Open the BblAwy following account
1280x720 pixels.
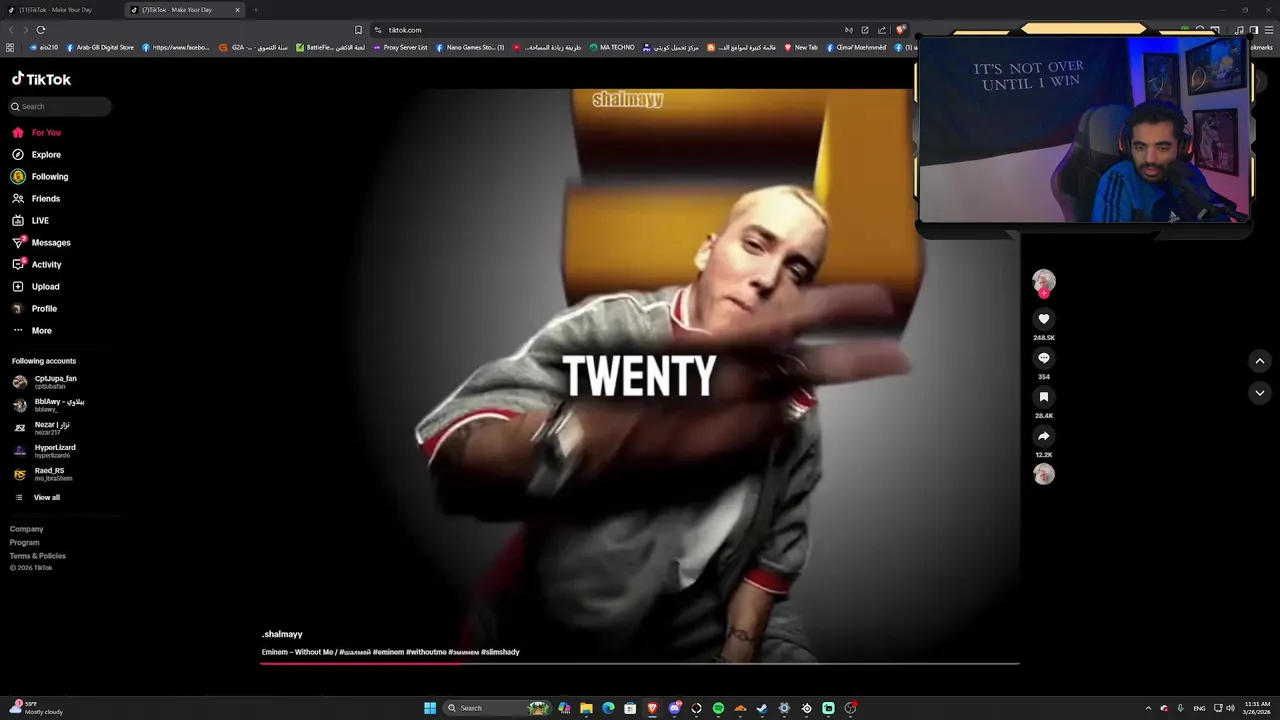point(48,404)
